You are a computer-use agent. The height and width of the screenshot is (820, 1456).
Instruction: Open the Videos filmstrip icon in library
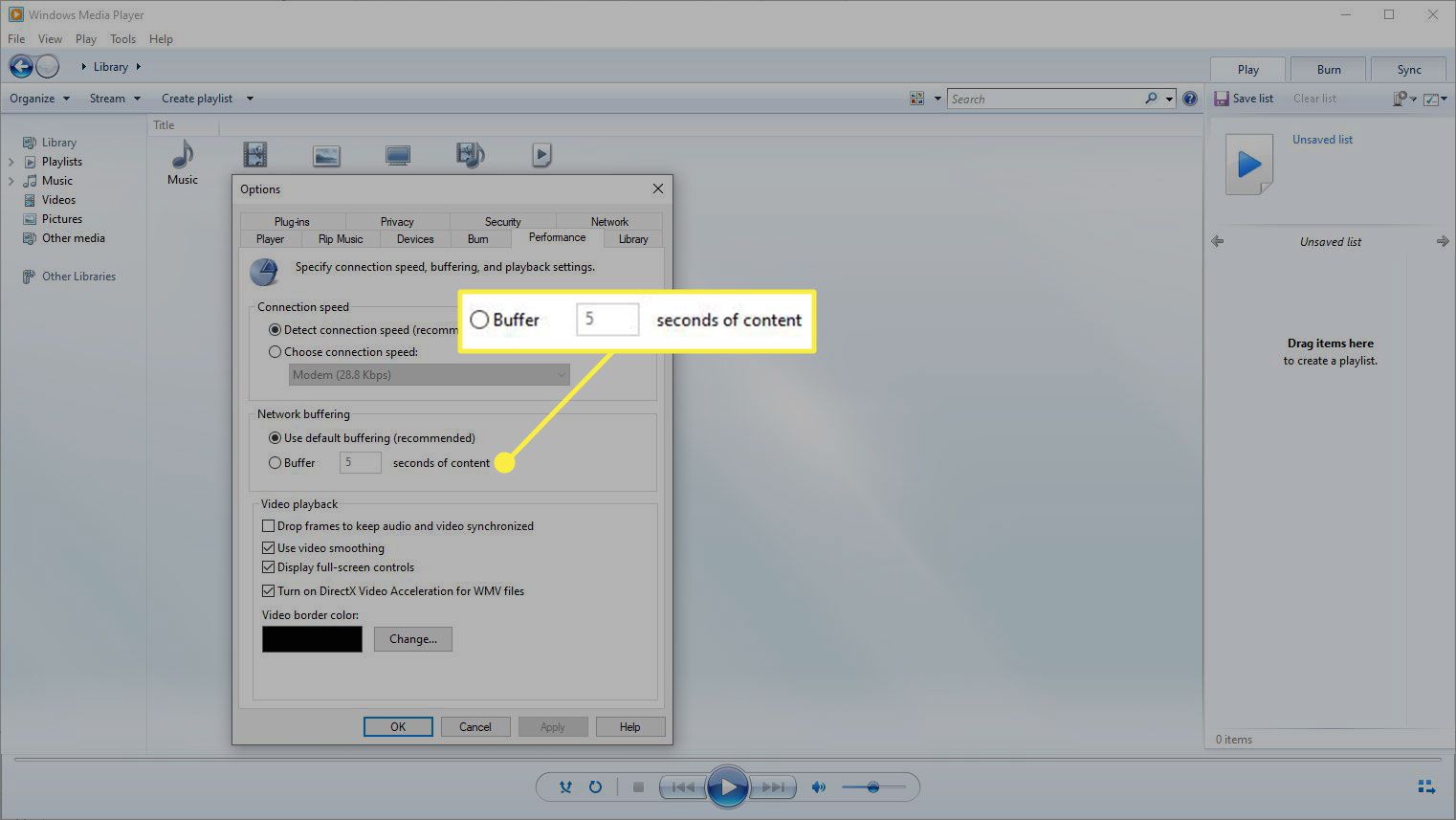[255, 154]
